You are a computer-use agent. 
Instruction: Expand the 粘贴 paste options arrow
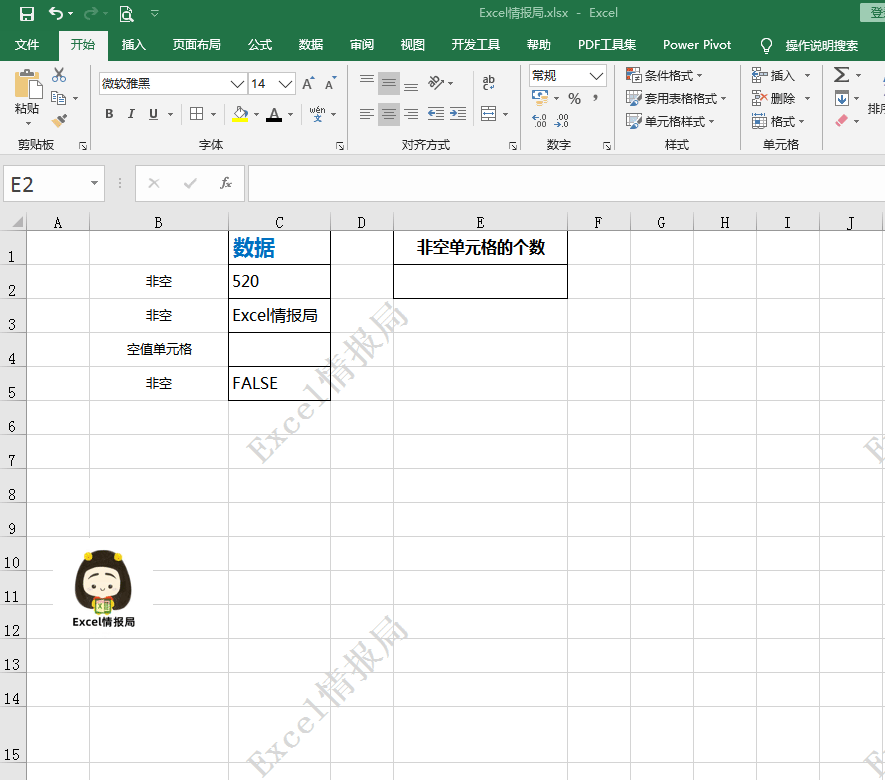pyautogui.click(x=28, y=123)
